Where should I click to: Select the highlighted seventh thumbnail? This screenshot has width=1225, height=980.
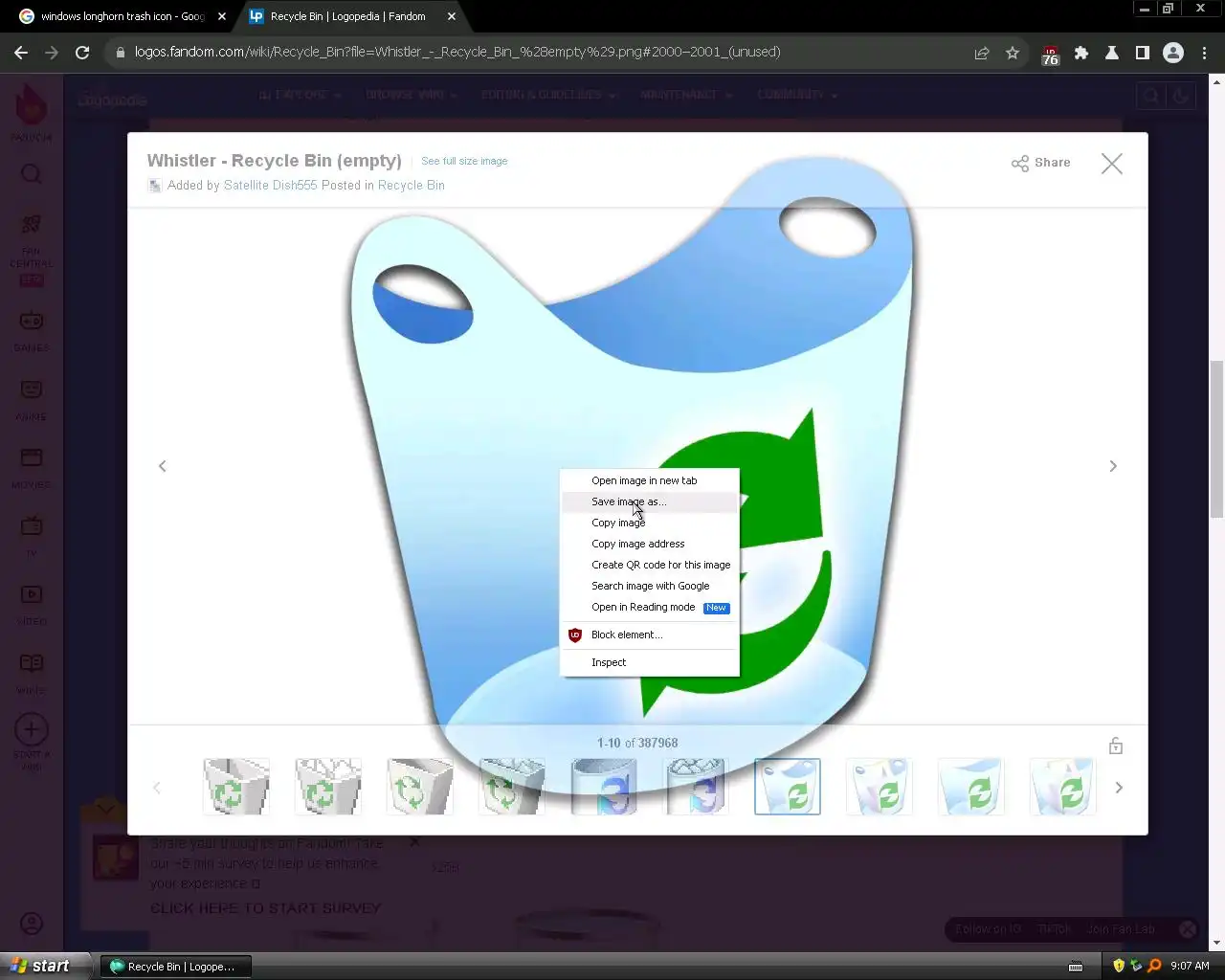coord(788,787)
